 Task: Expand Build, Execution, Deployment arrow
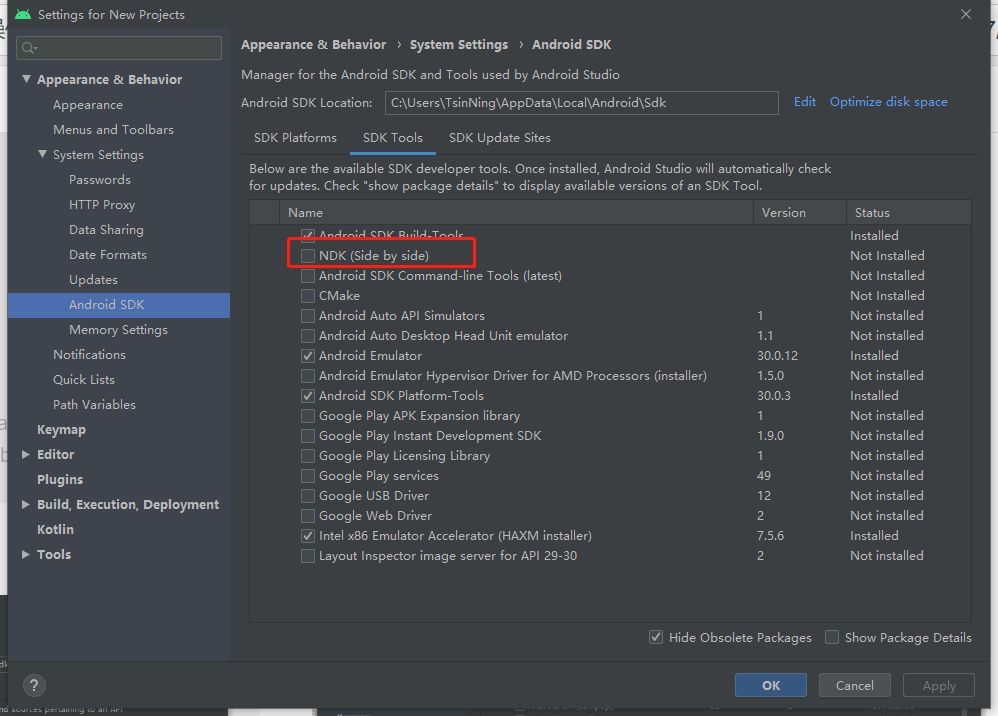[x=26, y=504]
